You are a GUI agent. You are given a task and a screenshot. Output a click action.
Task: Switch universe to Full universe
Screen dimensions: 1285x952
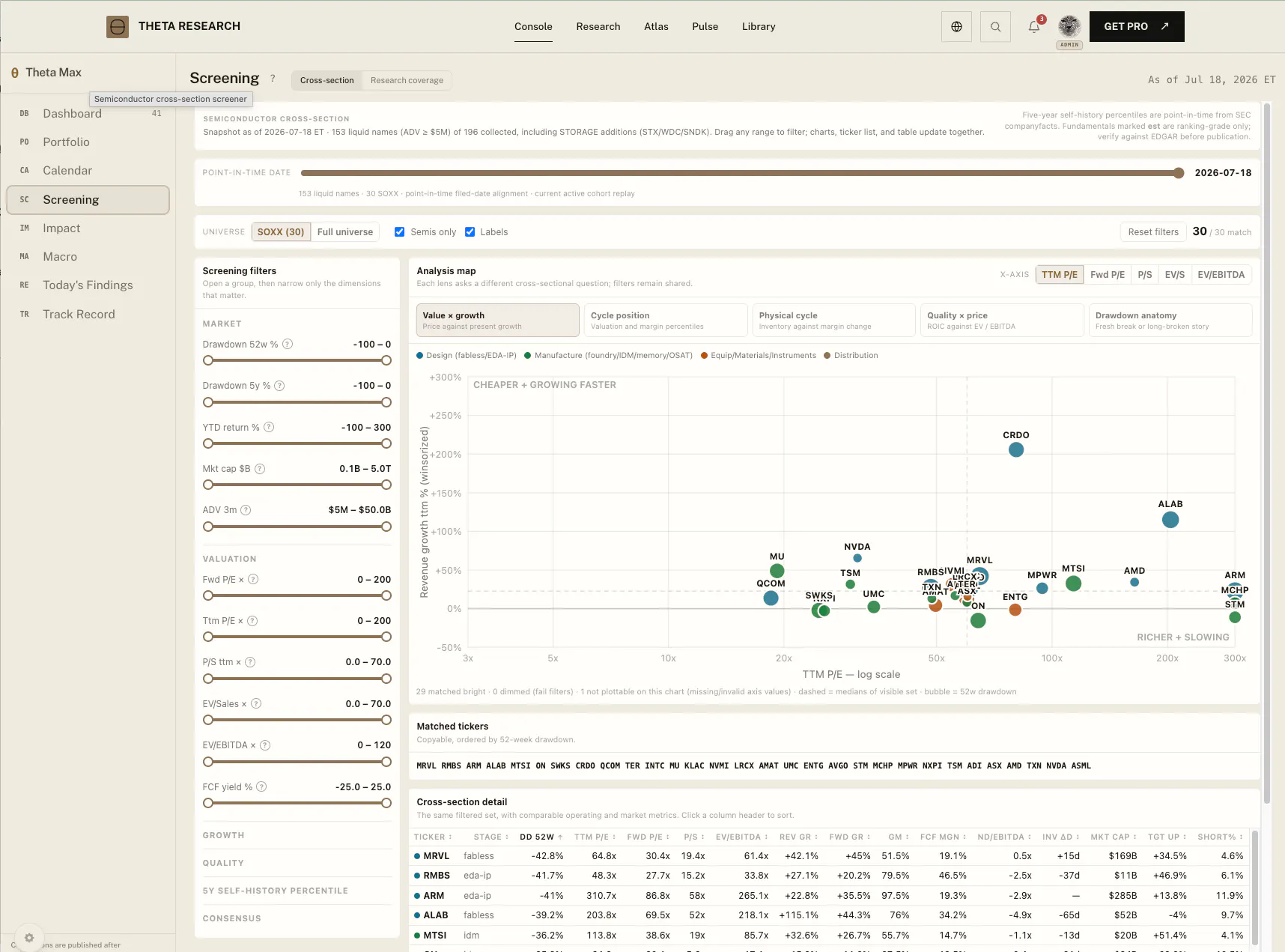click(x=345, y=232)
